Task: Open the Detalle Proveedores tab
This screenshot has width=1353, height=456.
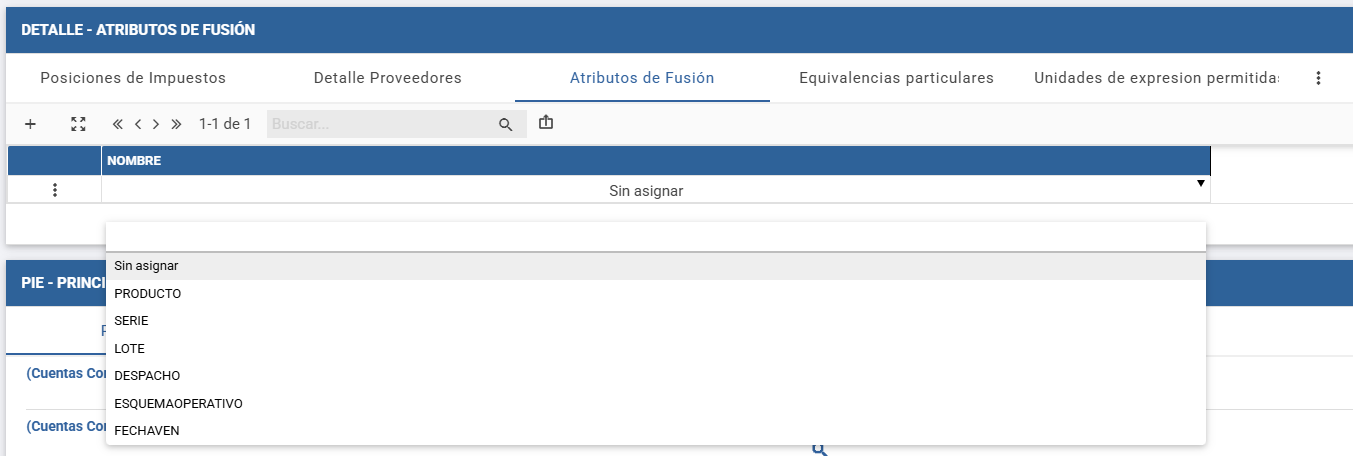Action: pyautogui.click(x=388, y=78)
